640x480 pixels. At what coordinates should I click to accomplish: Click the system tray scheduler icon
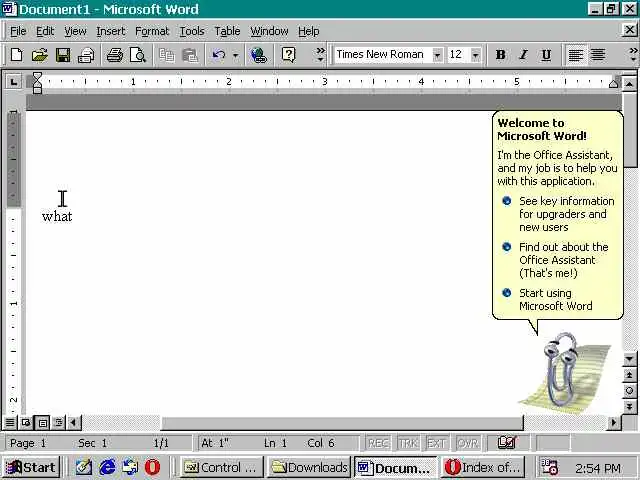point(549,467)
